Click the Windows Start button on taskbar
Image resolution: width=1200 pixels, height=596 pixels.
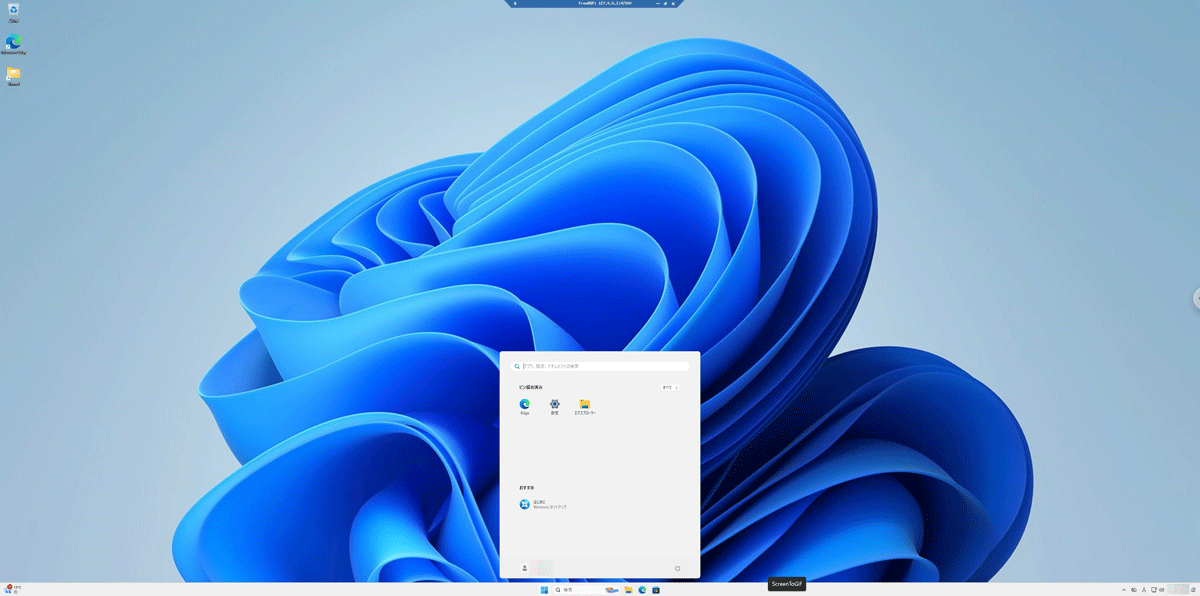coord(544,590)
